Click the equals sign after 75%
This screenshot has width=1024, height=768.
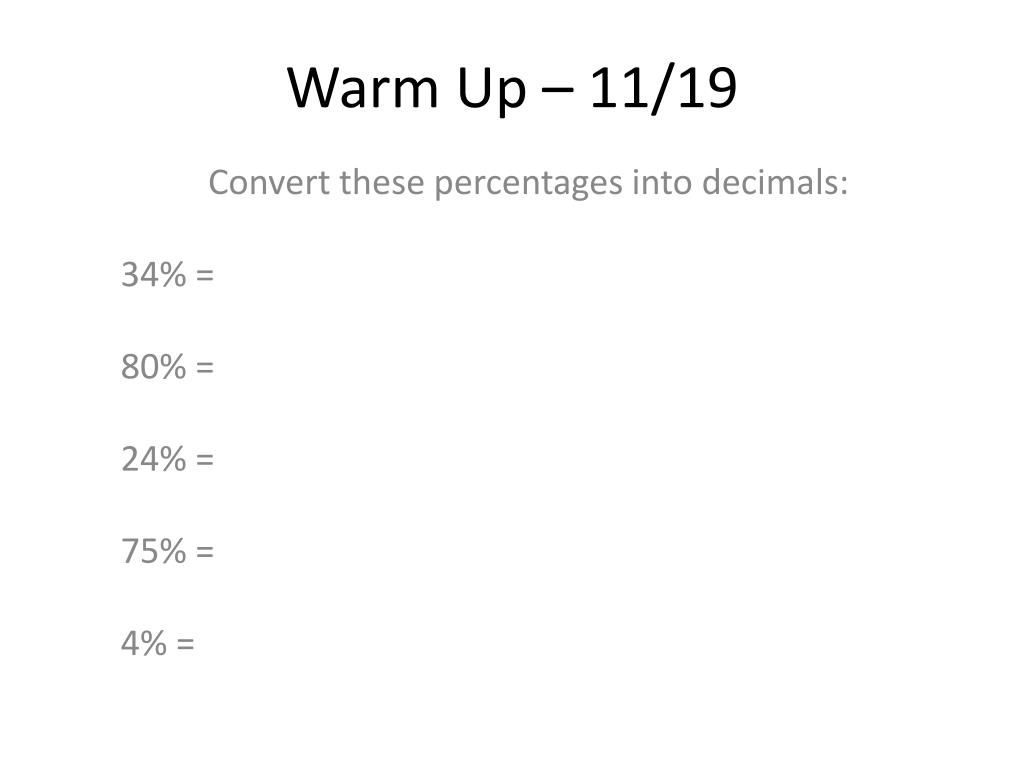(x=205, y=552)
